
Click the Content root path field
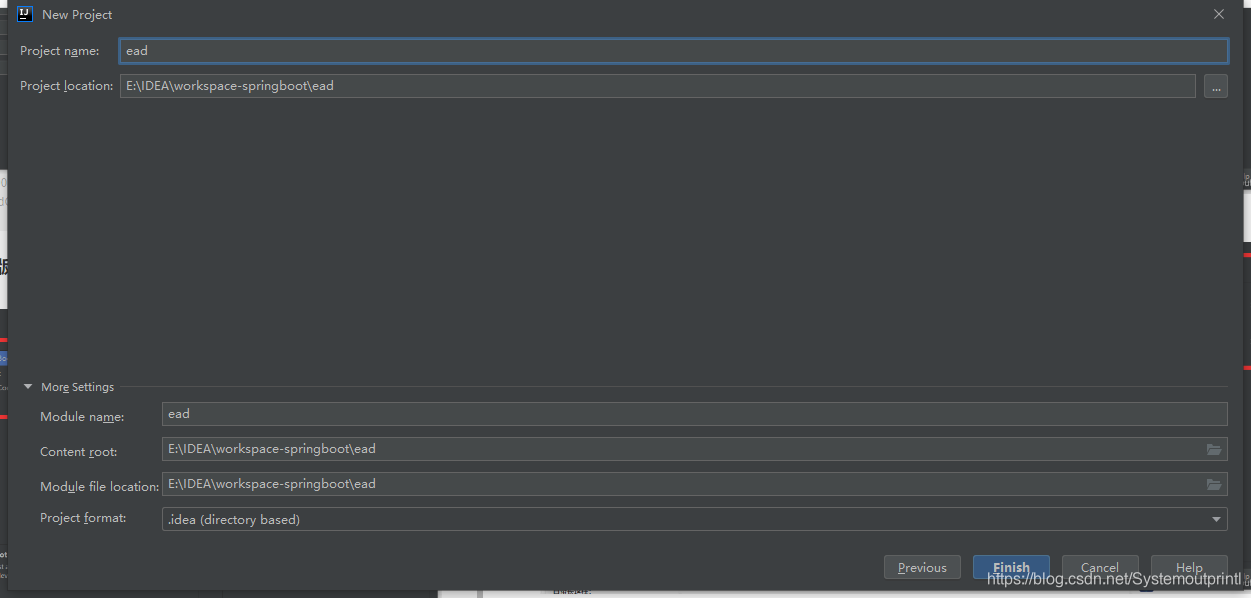click(694, 449)
